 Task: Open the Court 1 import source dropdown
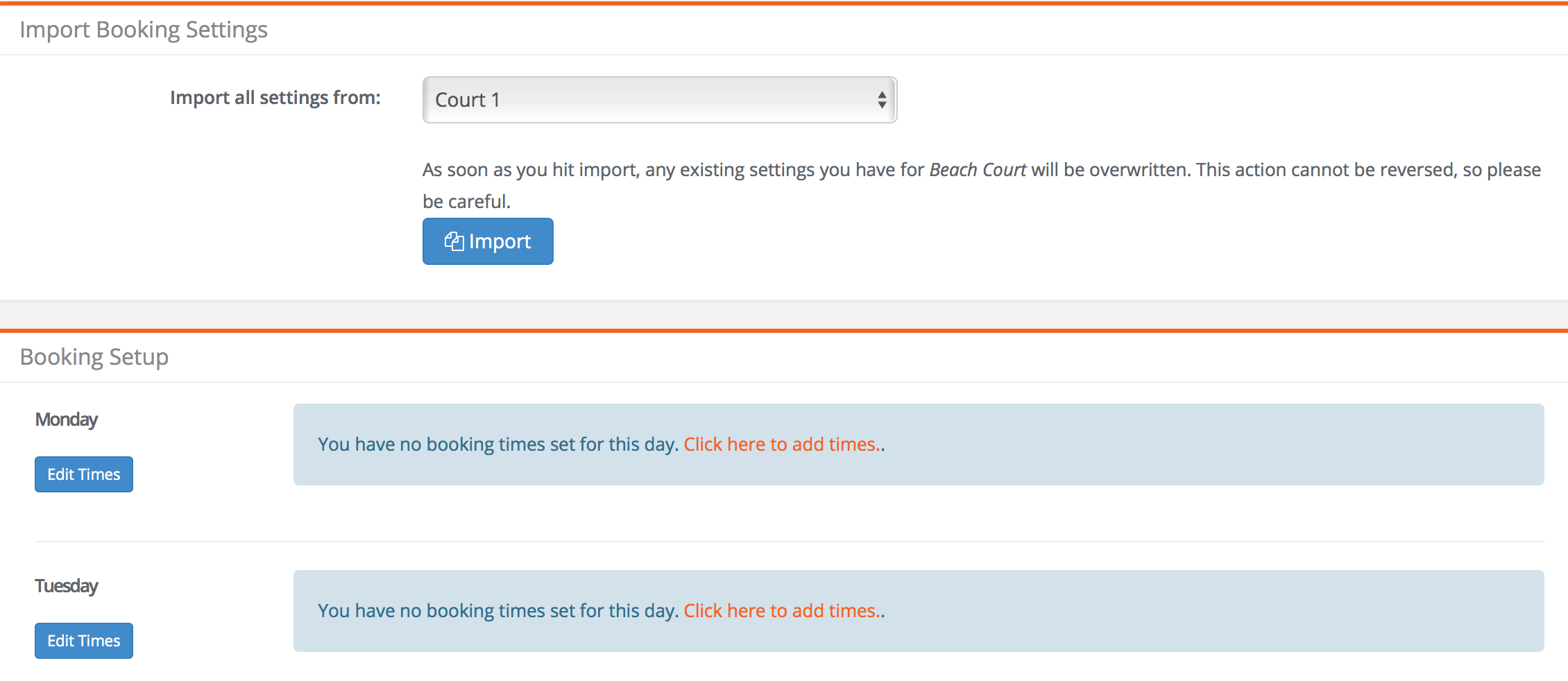[659, 100]
